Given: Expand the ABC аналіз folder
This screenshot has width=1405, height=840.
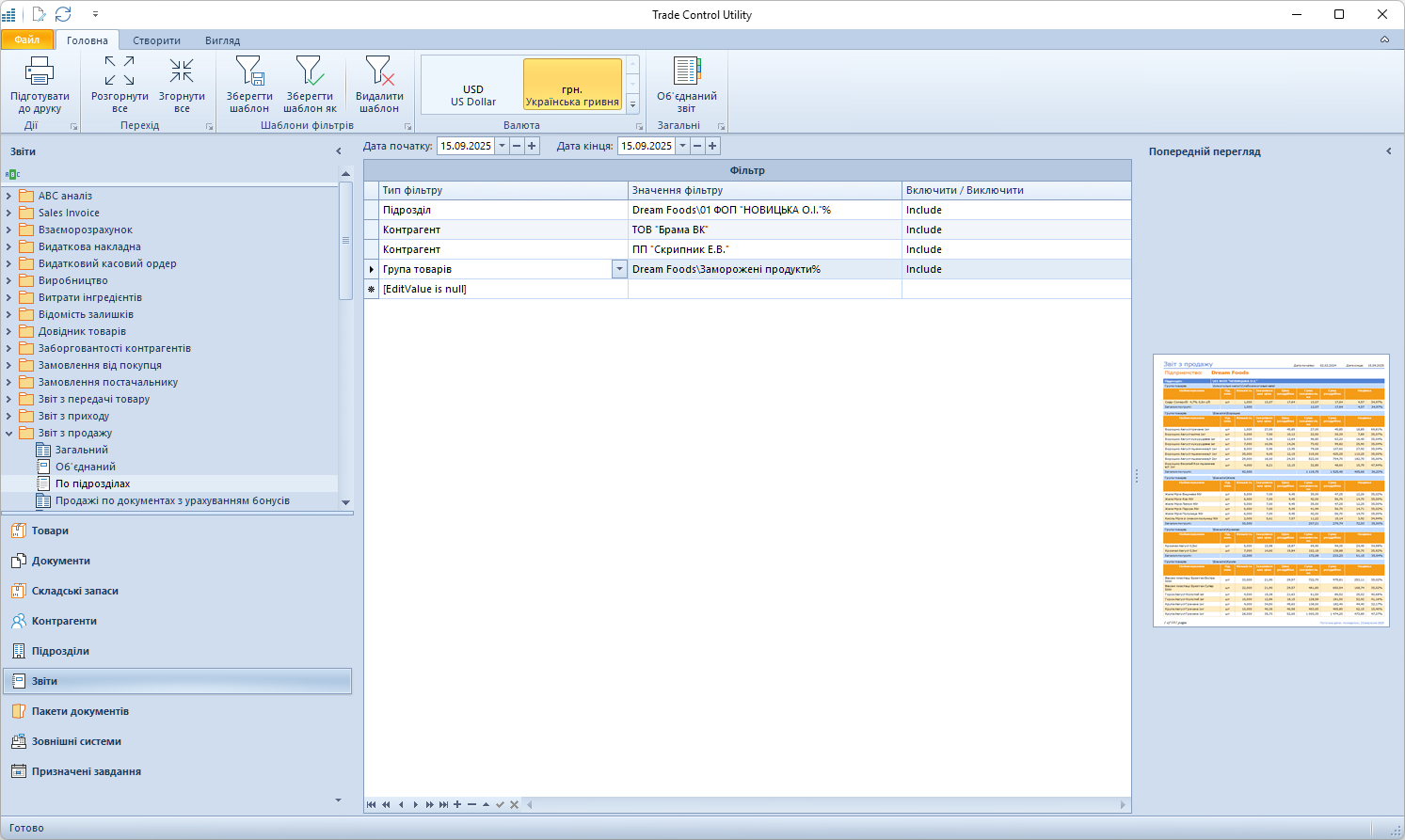Looking at the screenshot, I should tap(9, 196).
